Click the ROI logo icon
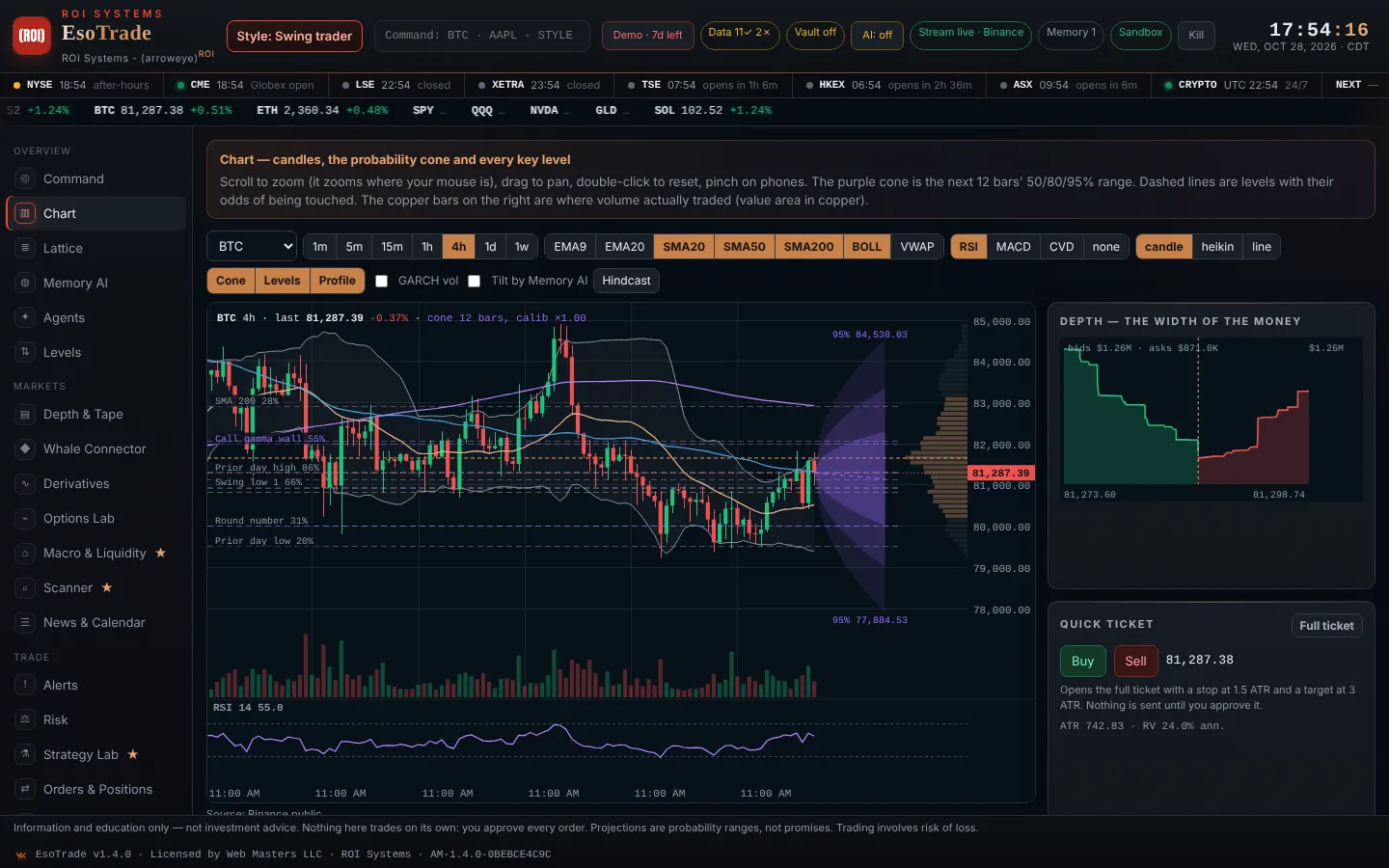The height and width of the screenshot is (868, 1389). [x=32, y=36]
